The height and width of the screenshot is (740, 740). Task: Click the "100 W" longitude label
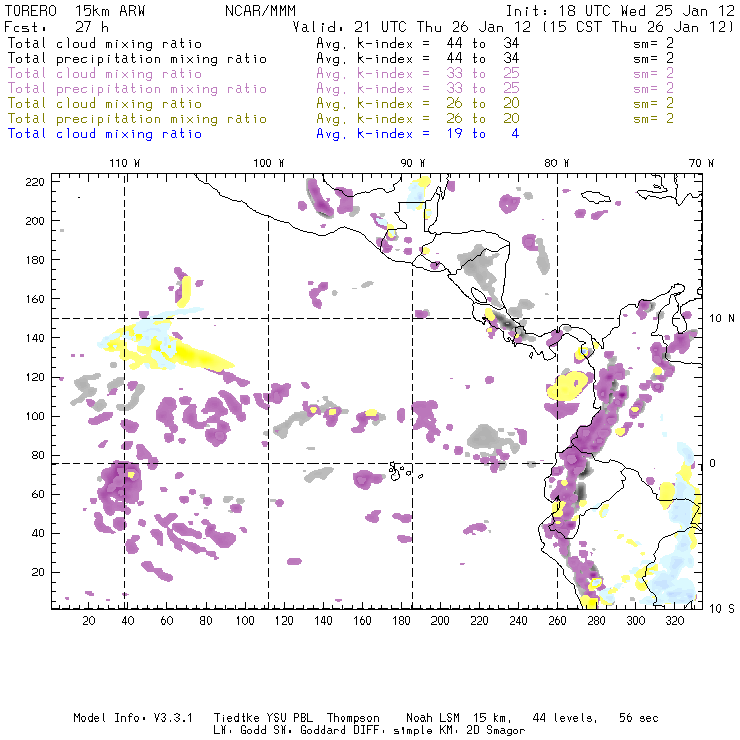point(269,163)
